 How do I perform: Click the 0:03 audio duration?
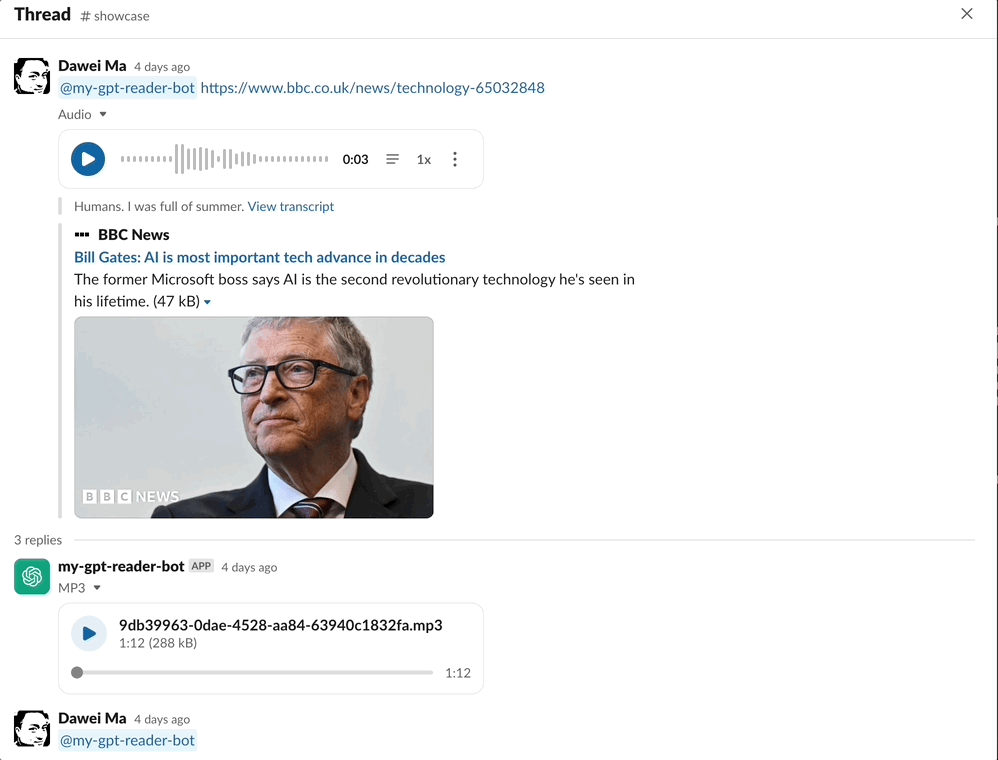355,160
